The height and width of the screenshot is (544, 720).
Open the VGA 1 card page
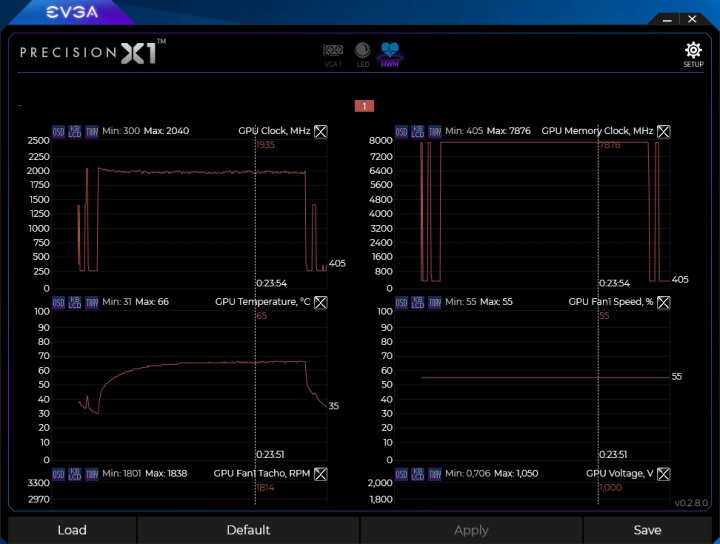pos(333,56)
